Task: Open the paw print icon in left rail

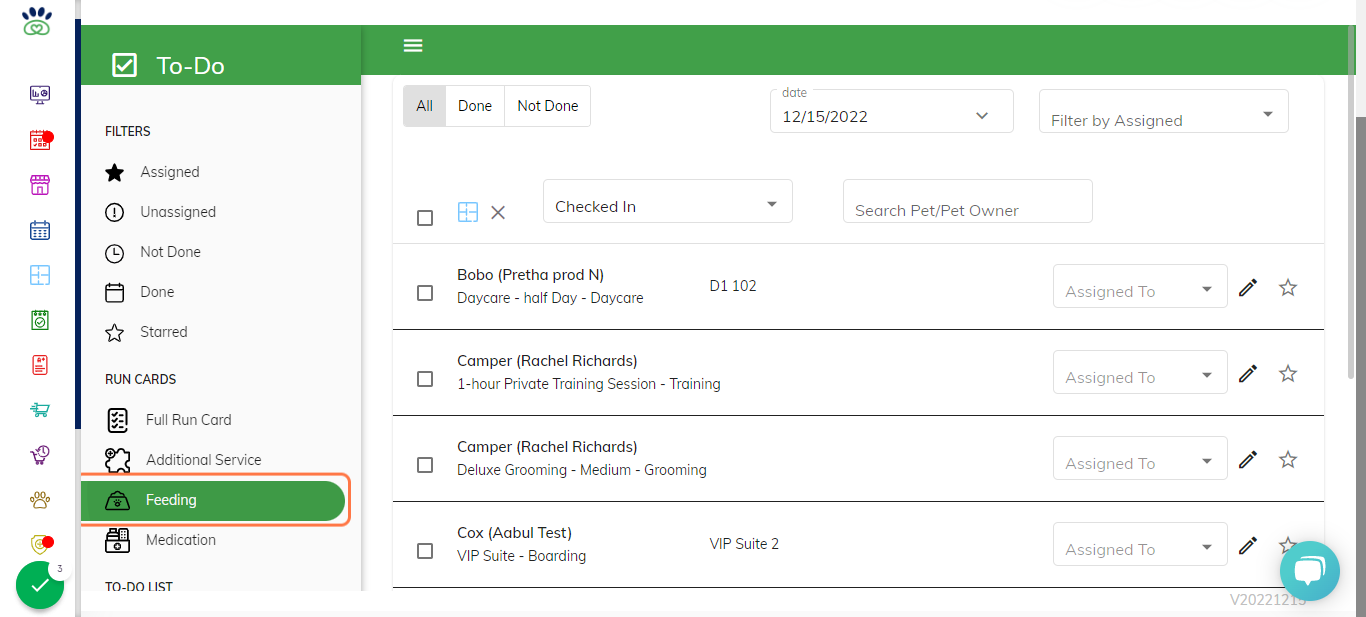Action: tap(39, 500)
